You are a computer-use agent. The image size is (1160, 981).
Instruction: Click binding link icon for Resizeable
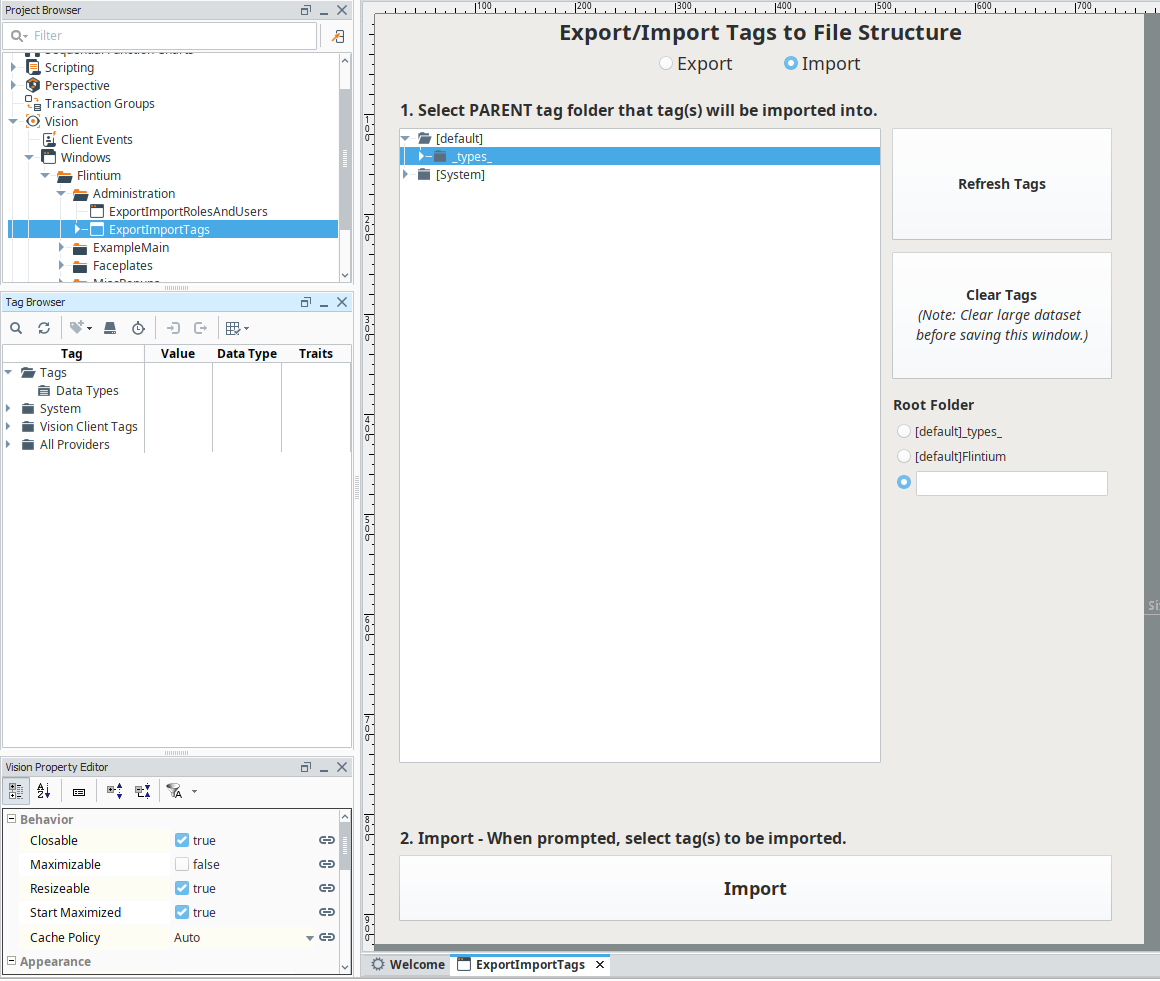(327, 888)
